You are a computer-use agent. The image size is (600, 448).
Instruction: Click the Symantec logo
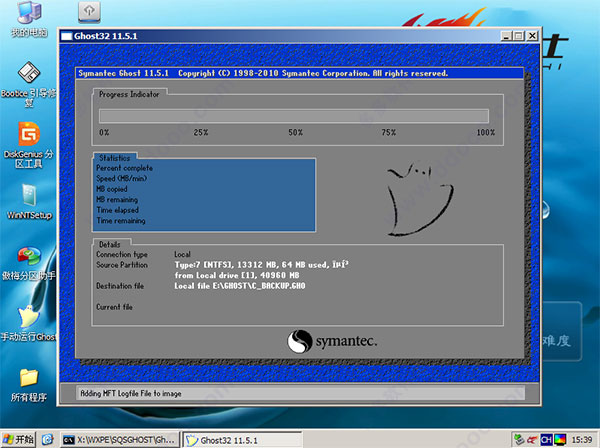(332, 341)
